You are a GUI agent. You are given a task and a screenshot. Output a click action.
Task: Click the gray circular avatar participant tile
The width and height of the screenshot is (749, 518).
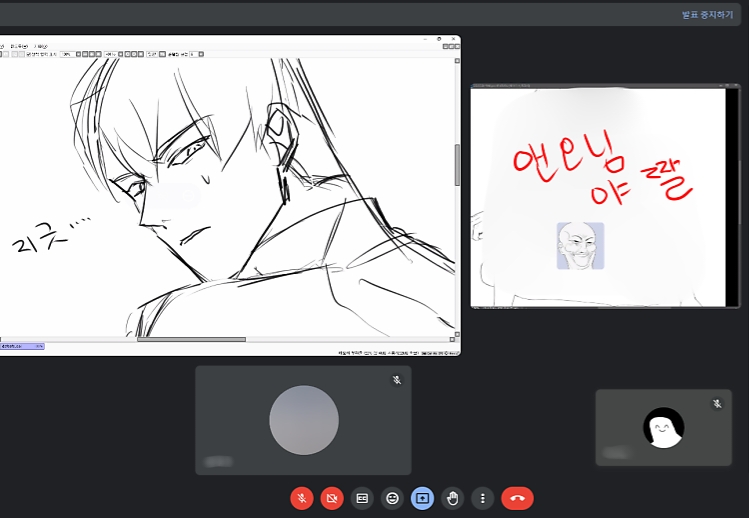303,420
